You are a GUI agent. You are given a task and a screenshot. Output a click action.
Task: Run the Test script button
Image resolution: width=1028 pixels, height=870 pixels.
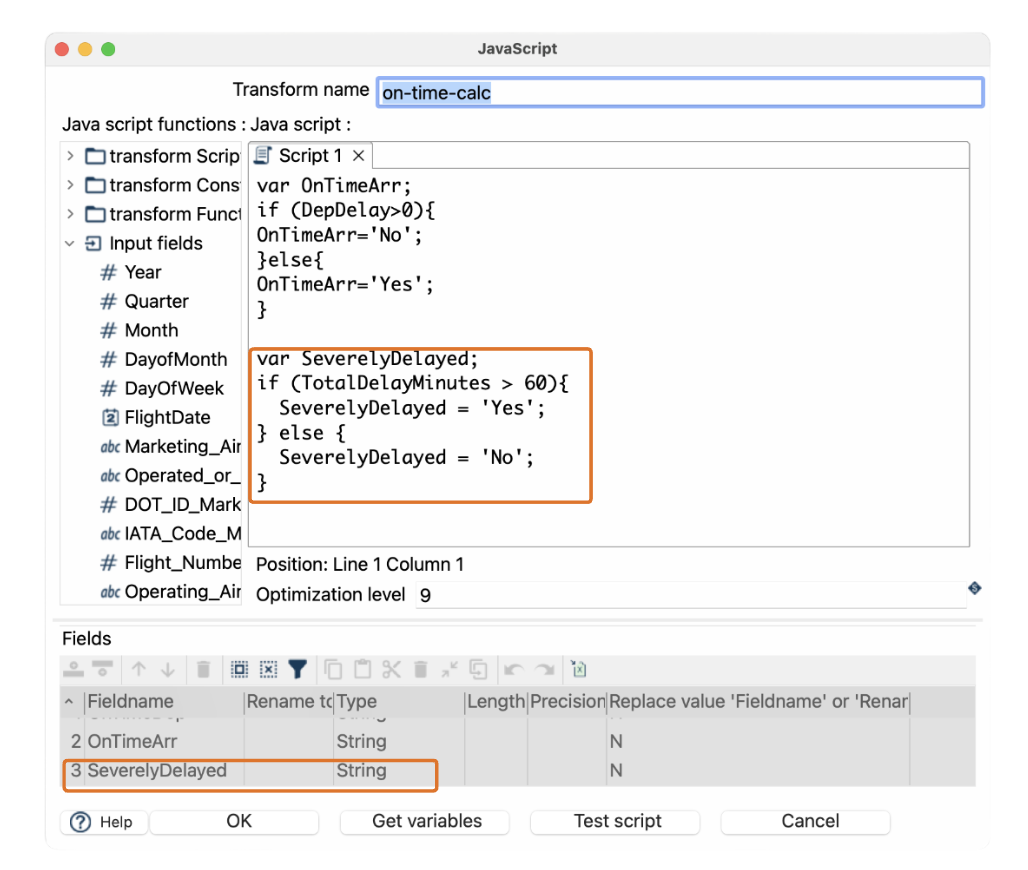coord(617,821)
